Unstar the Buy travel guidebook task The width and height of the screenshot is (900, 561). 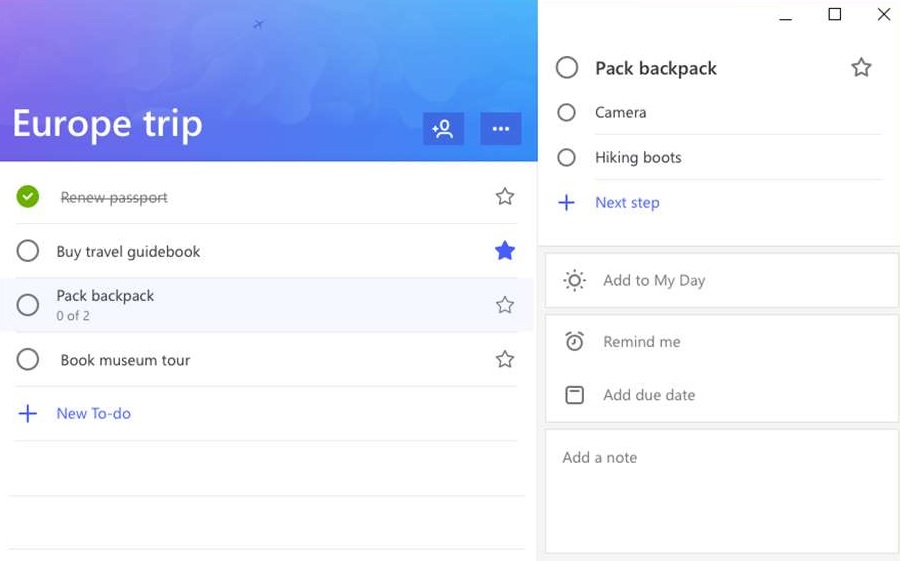click(505, 251)
